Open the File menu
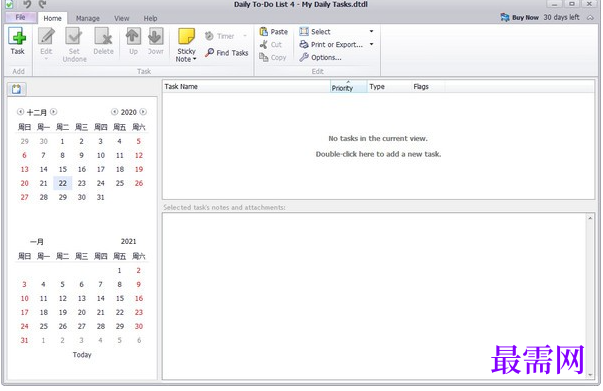 (21, 17)
